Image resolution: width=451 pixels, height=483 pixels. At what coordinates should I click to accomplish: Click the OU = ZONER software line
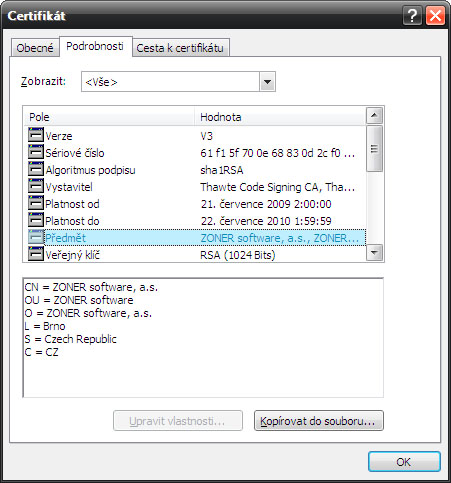pos(79,300)
